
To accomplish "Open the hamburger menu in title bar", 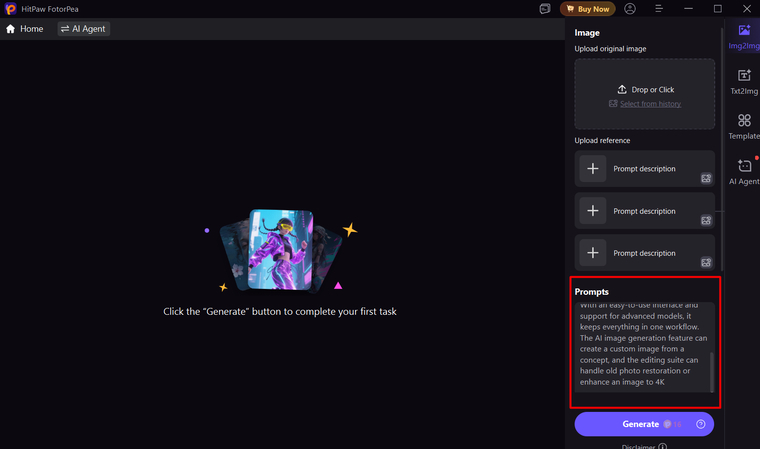I will point(659,9).
